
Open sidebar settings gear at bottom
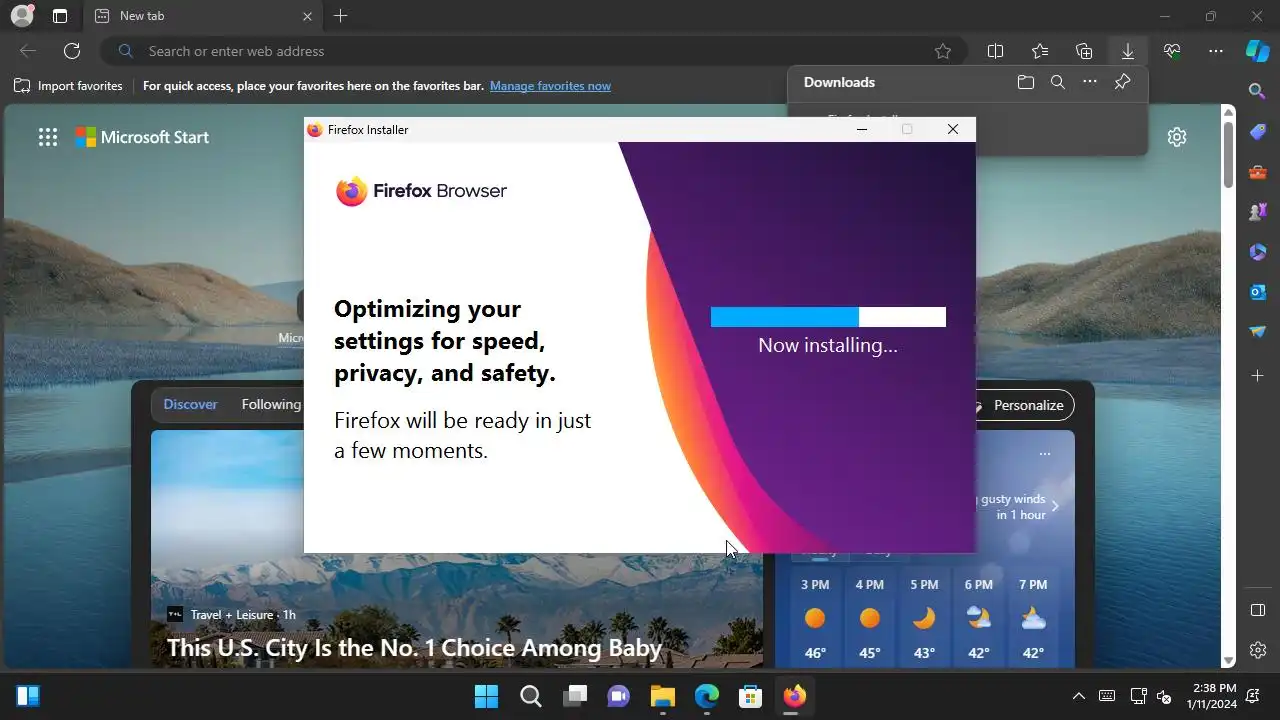[1258, 650]
